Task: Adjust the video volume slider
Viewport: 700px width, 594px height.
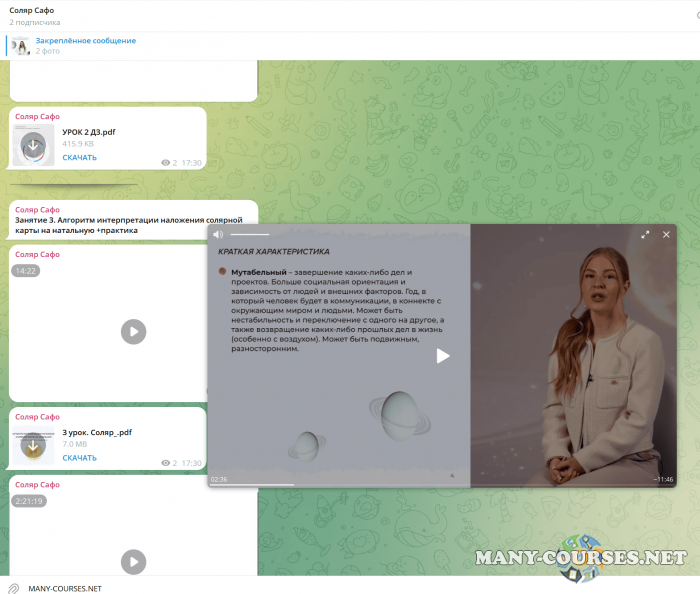Action: click(x=250, y=234)
